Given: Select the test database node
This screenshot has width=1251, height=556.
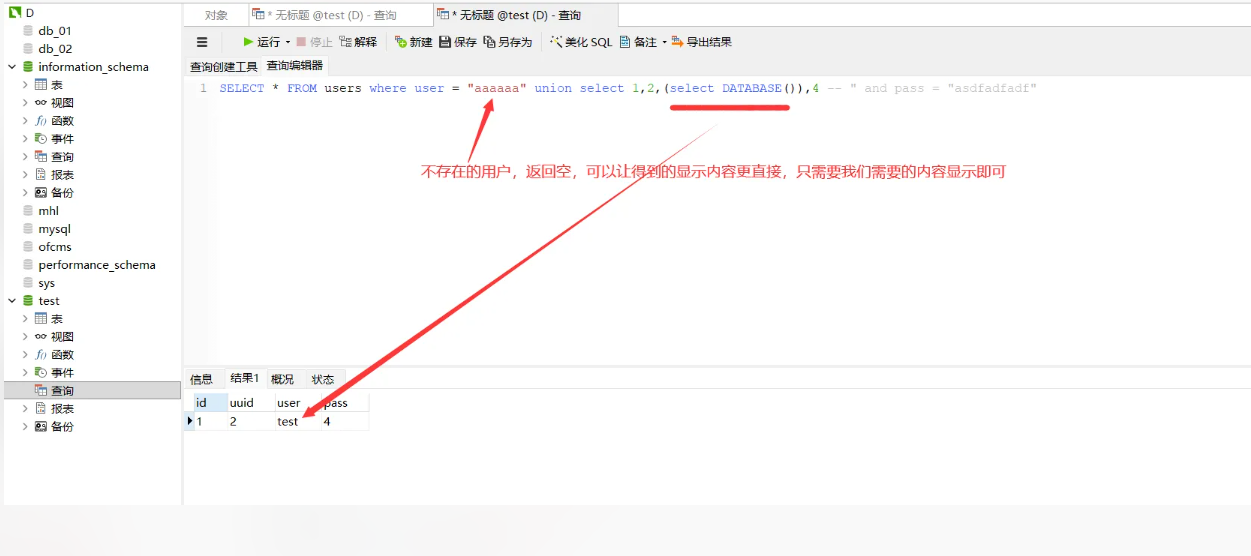Looking at the screenshot, I should [41, 301].
